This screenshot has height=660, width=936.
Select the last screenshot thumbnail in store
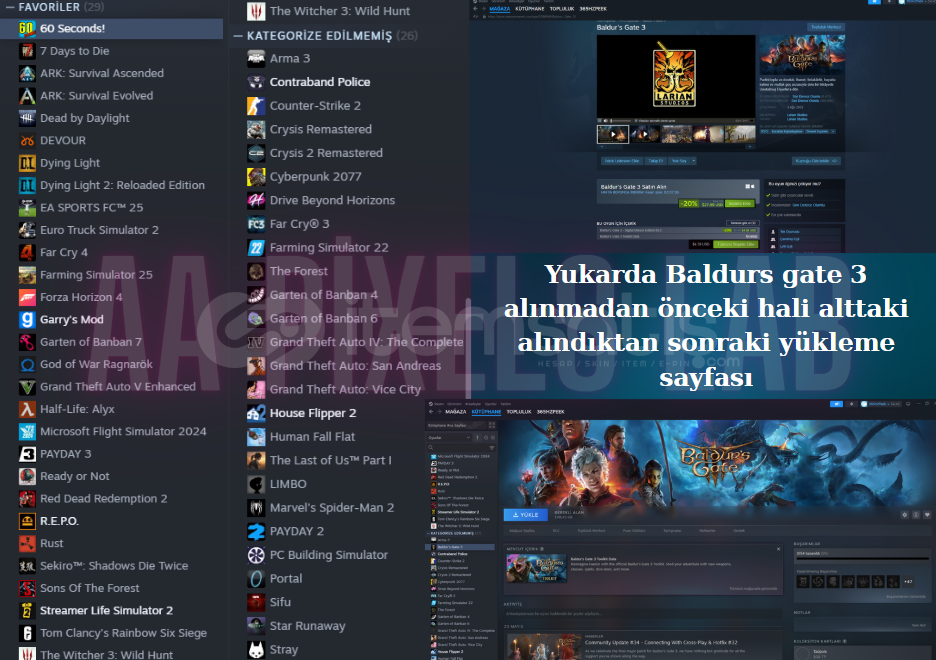740,134
